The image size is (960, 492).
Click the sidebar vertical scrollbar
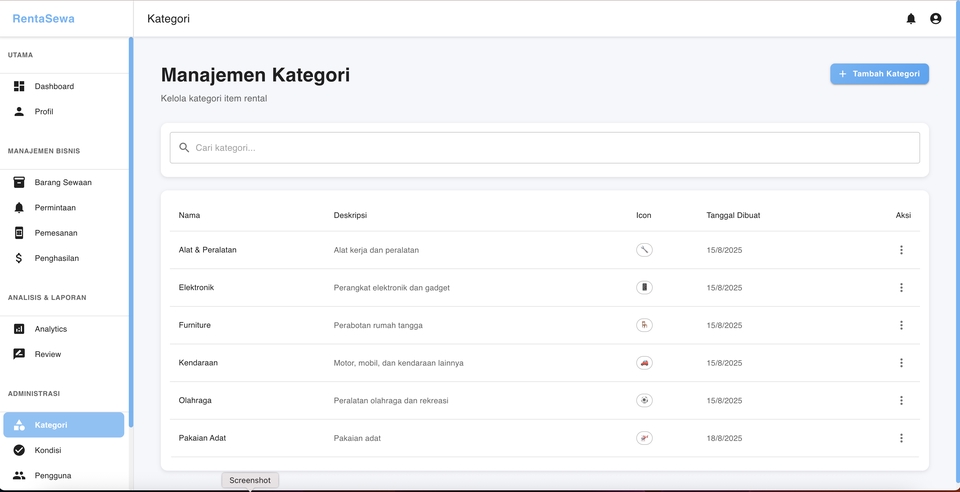tap(131, 230)
